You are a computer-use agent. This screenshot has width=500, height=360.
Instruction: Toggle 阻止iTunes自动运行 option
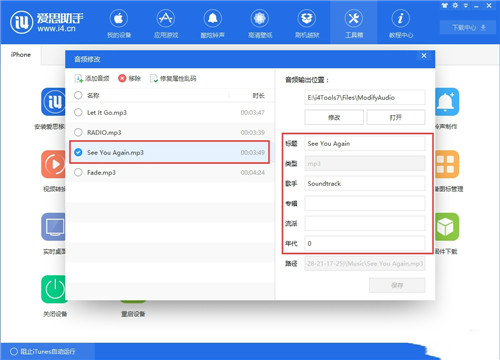(x=43, y=351)
